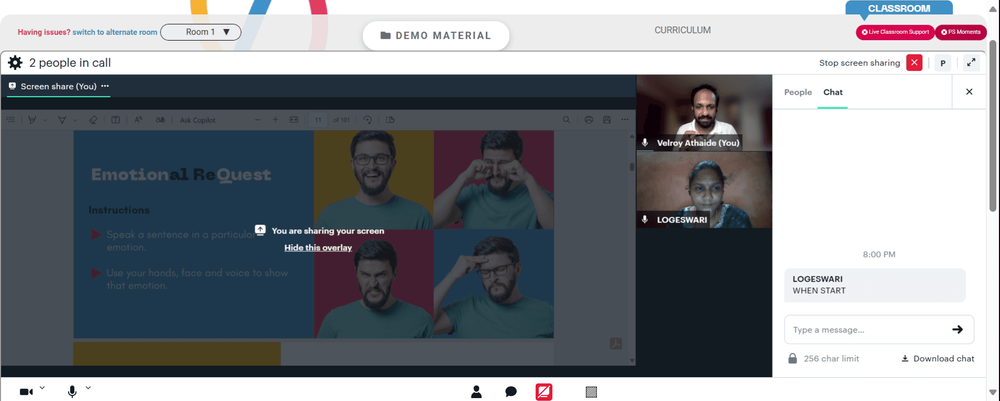Focus the Type a message field

867,330
